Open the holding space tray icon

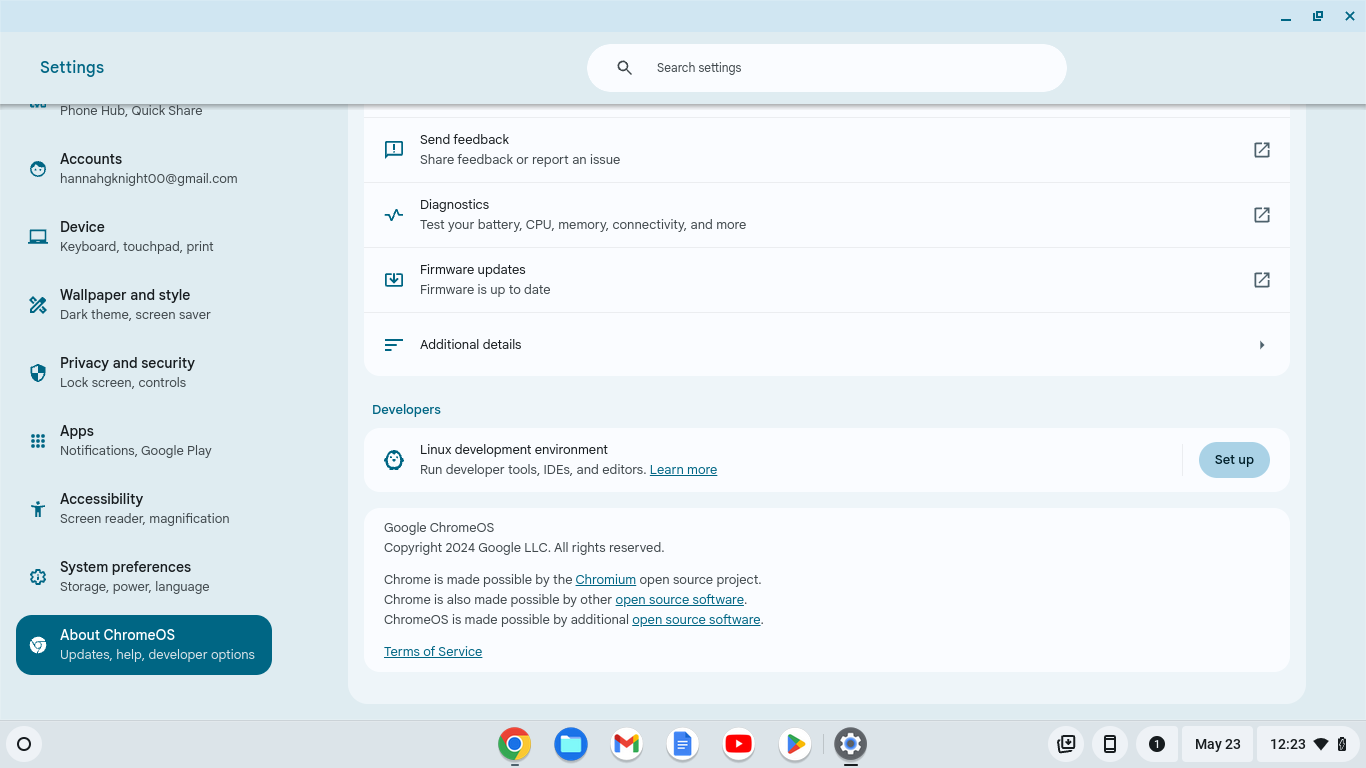pos(1066,744)
